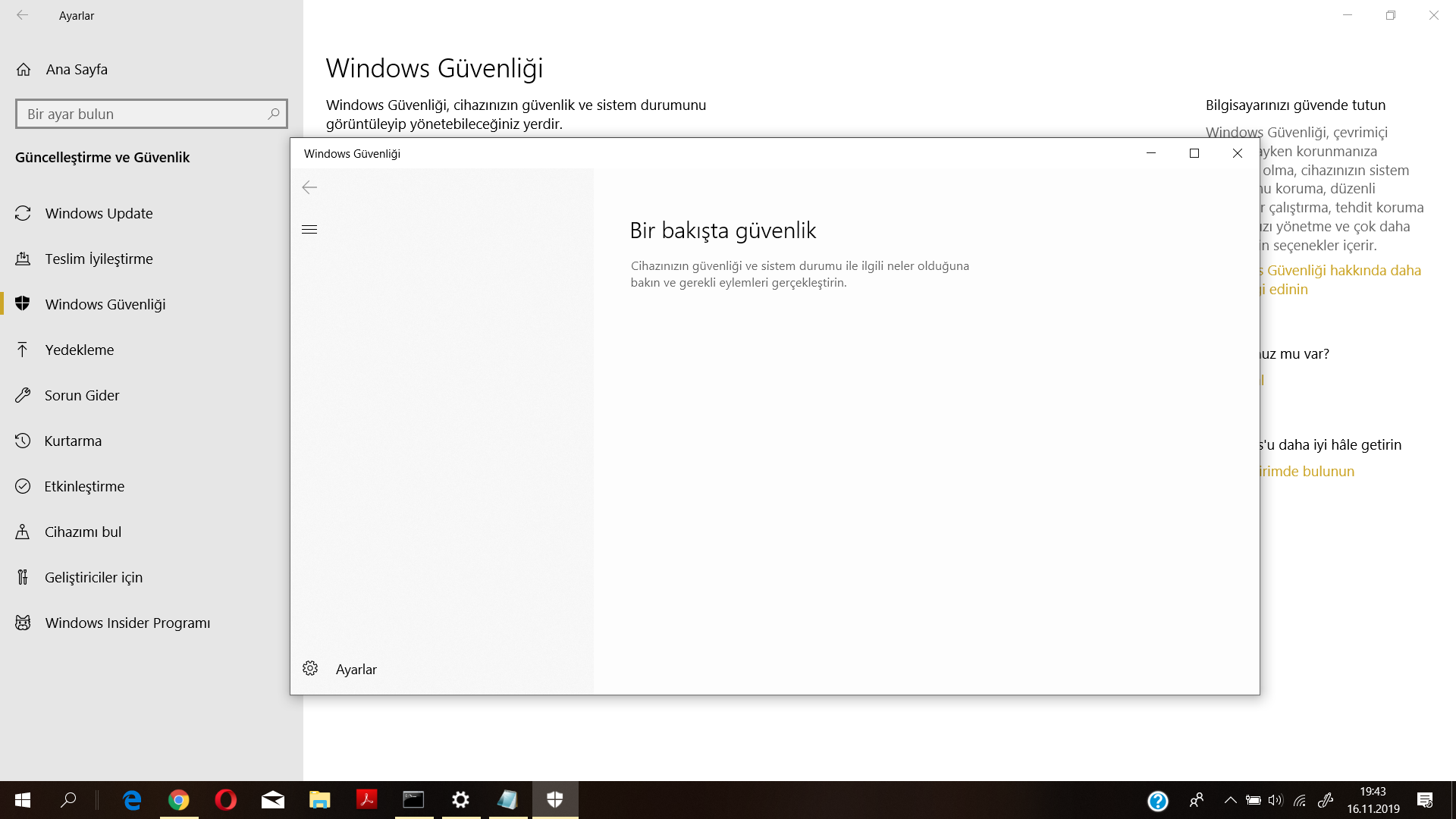Open Opera browser from taskbar
This screenshot has height=819, width=1456.
[226, 800]
